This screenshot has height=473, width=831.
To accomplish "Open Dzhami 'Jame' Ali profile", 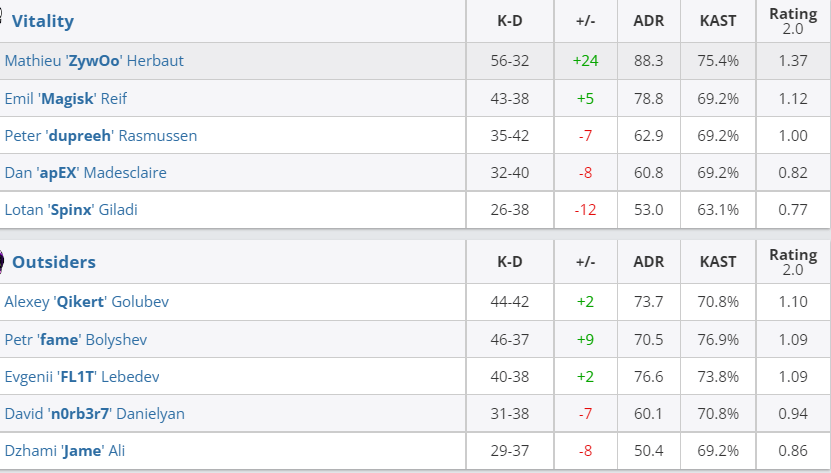I will [65, 451].
